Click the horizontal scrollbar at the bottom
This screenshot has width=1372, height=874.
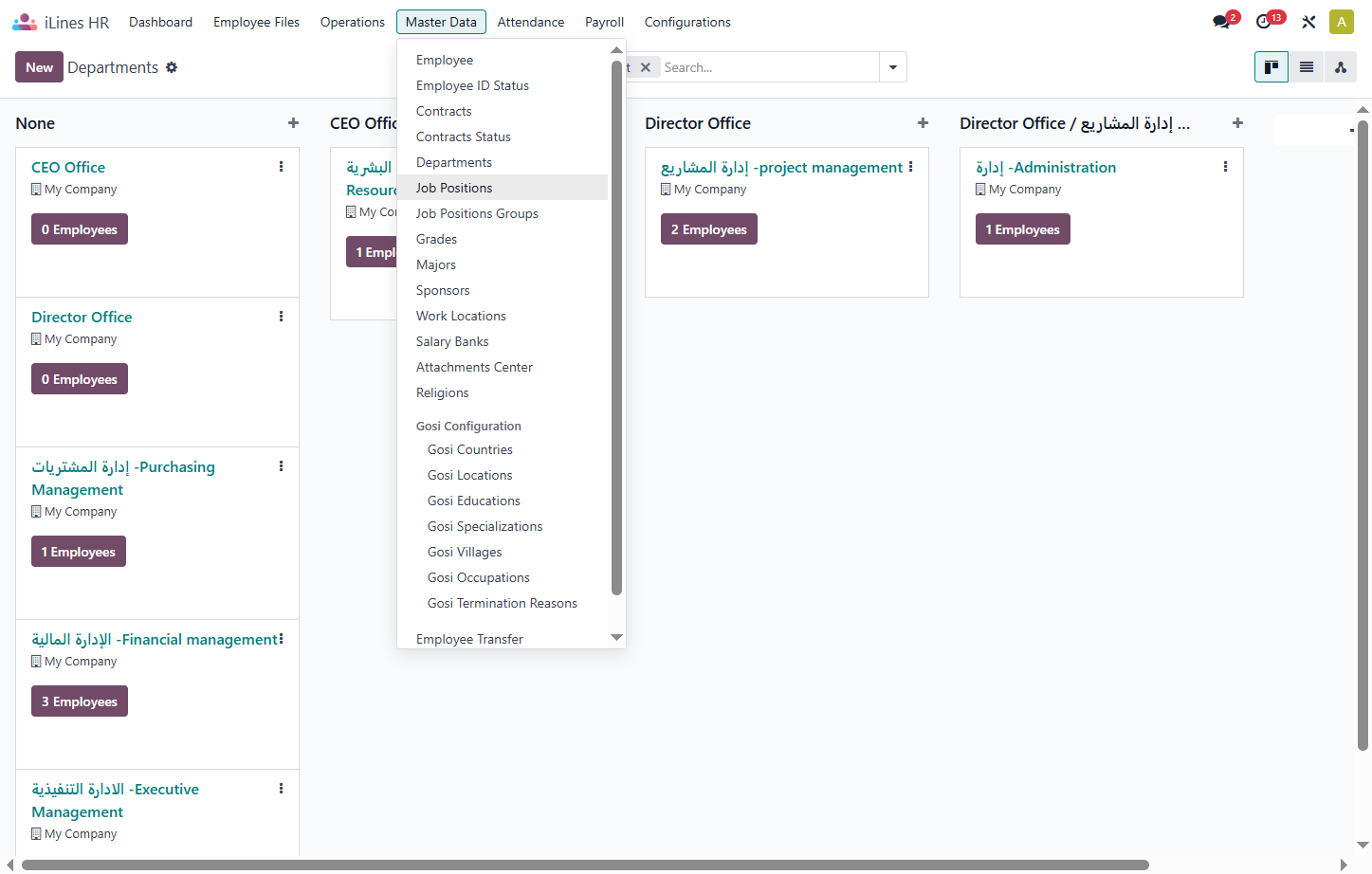[585, 865]
